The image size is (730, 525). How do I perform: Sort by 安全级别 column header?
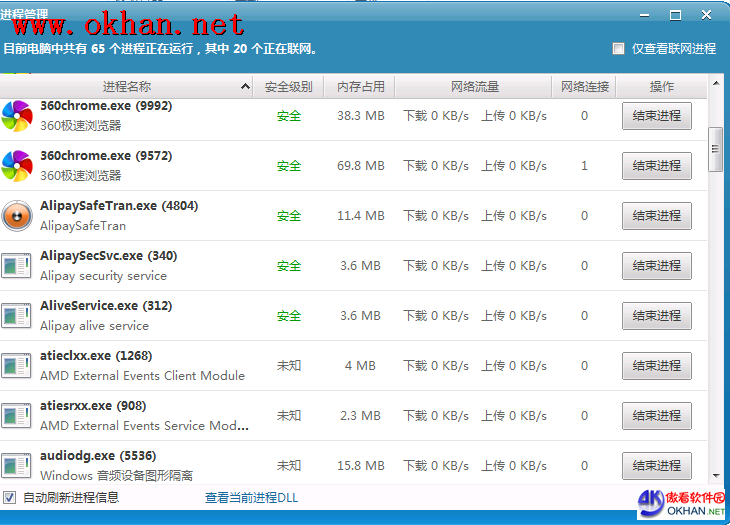[289, 87]
